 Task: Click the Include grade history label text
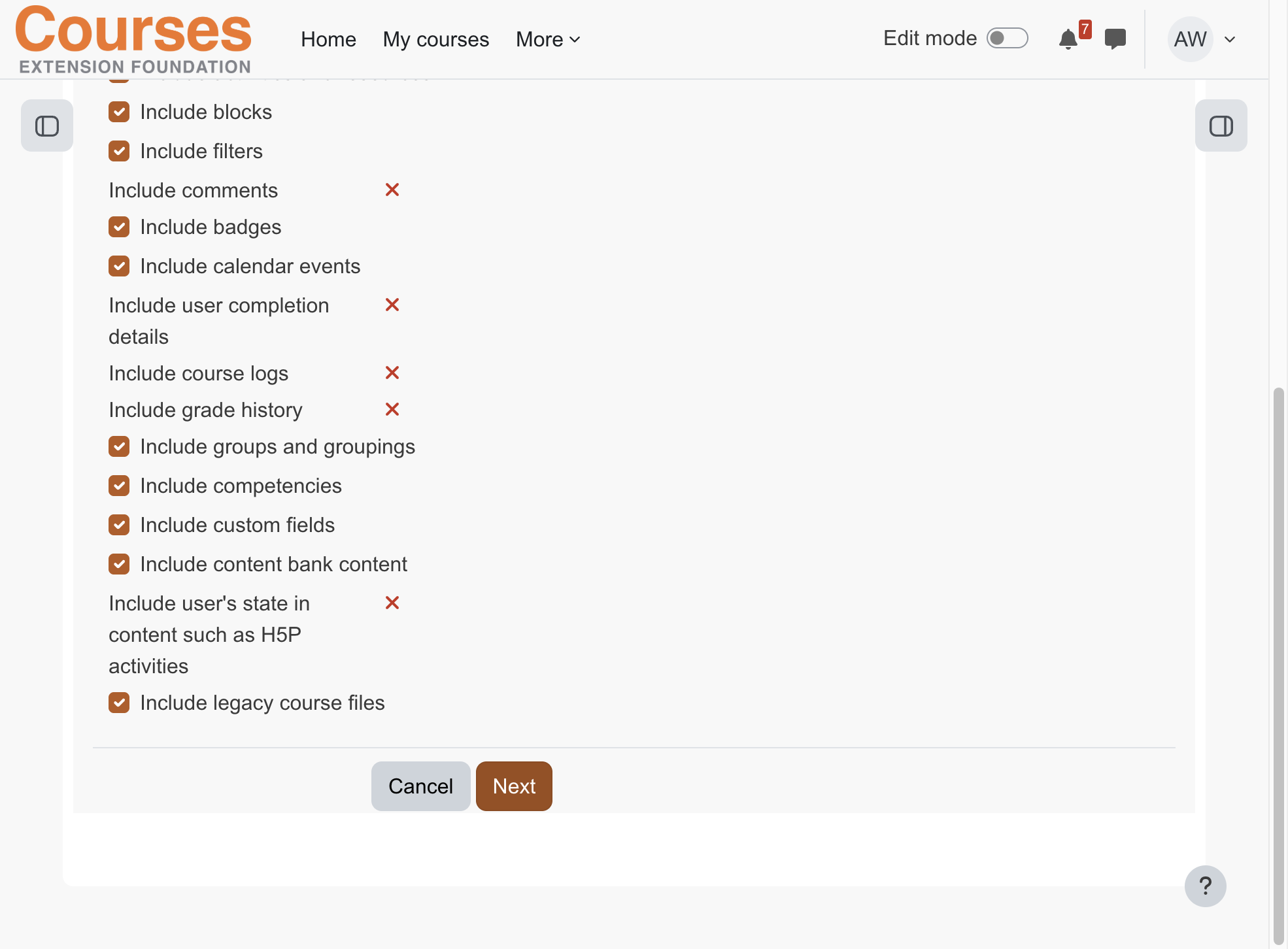tap(206, 410)
